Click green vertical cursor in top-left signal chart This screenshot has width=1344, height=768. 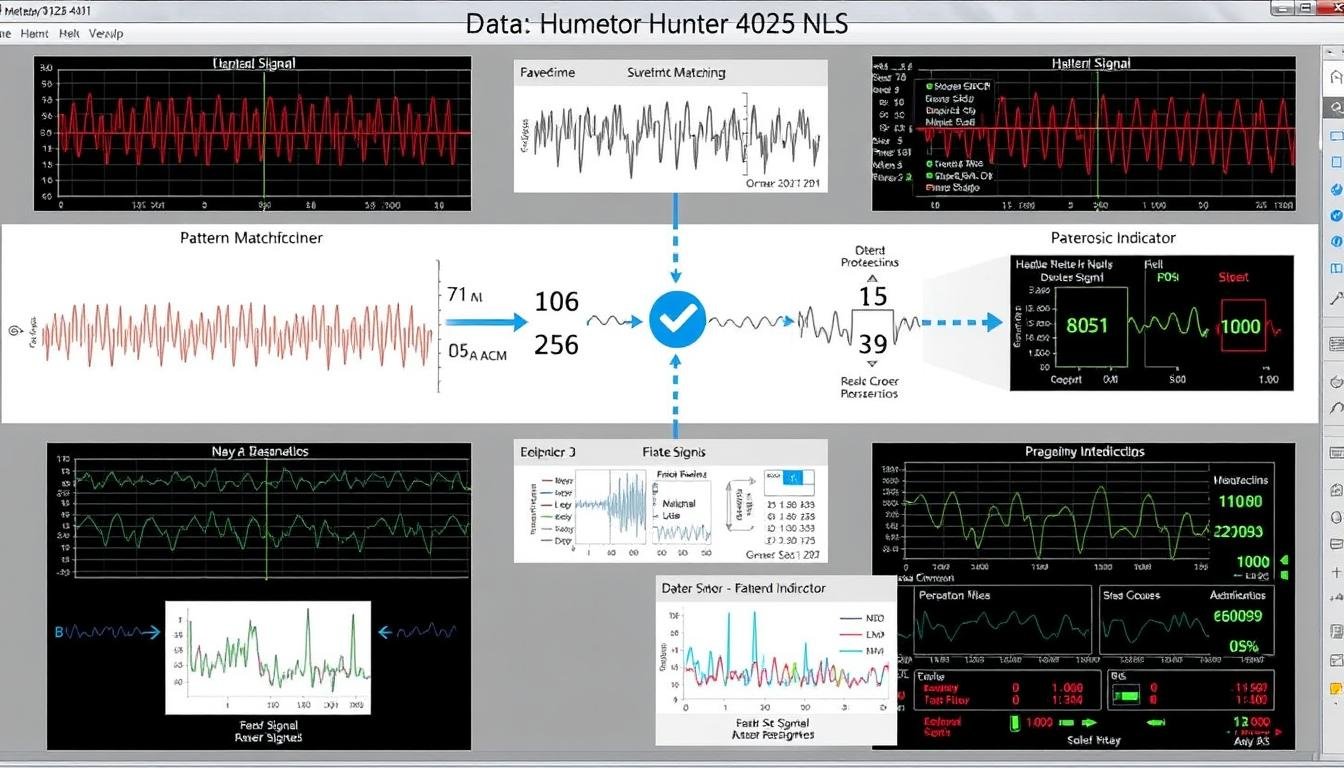pos(264,132)
